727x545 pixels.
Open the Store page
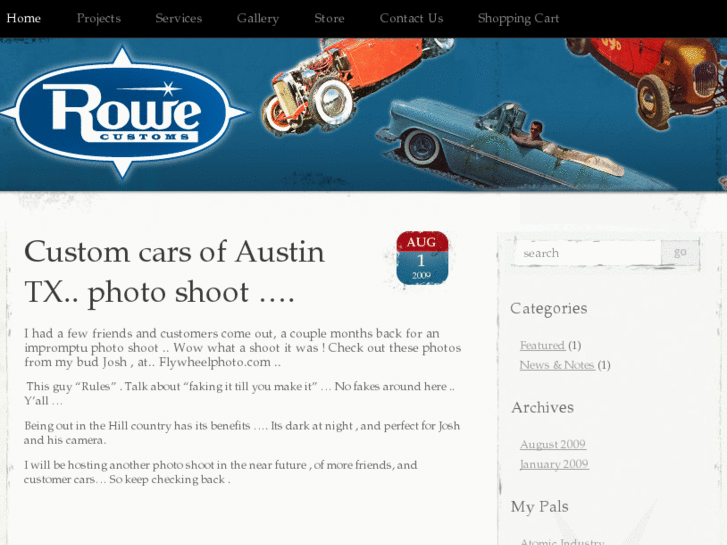(x=329, y=18)
